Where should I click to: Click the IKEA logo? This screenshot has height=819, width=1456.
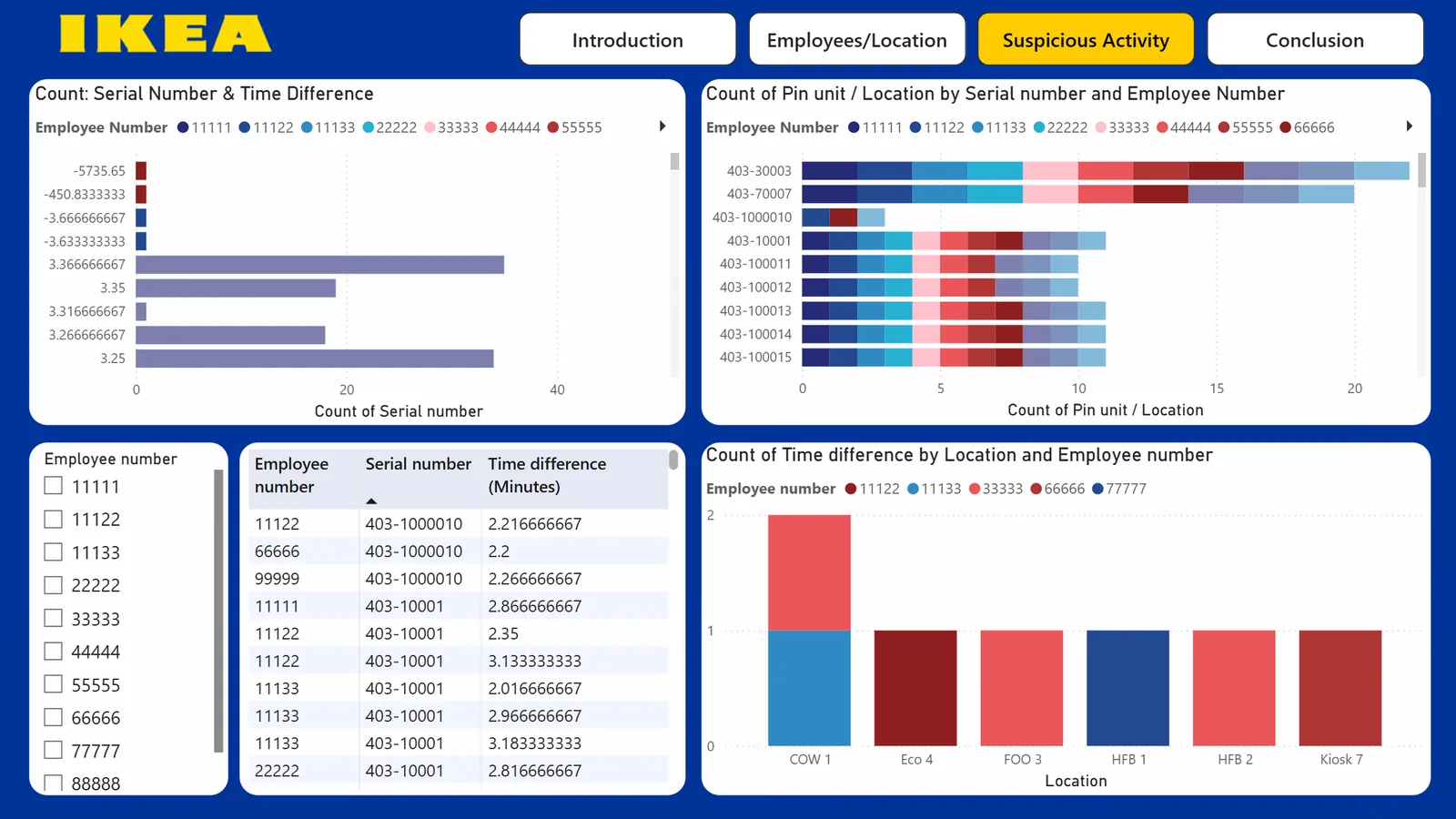pyautogui.click(x=165, y=34)
